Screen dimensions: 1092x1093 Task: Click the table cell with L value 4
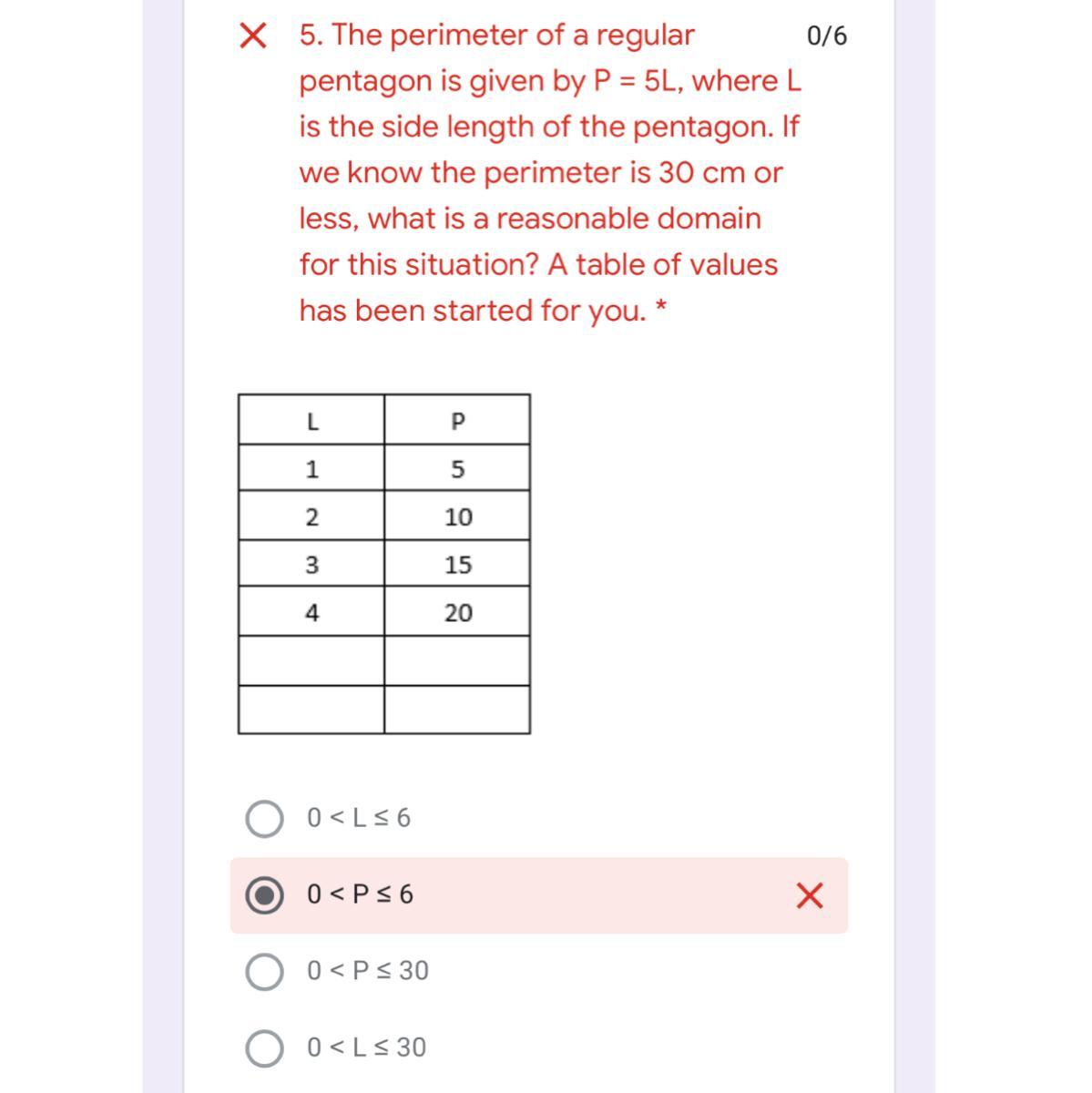coord(311,613)
